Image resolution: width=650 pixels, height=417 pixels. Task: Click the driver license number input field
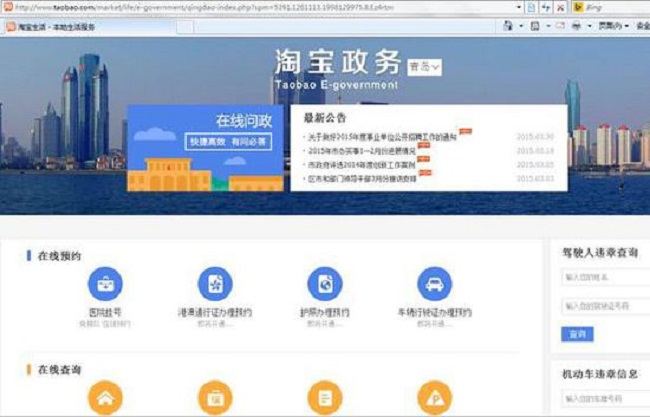pyautogui.click(x=606, y=306)
